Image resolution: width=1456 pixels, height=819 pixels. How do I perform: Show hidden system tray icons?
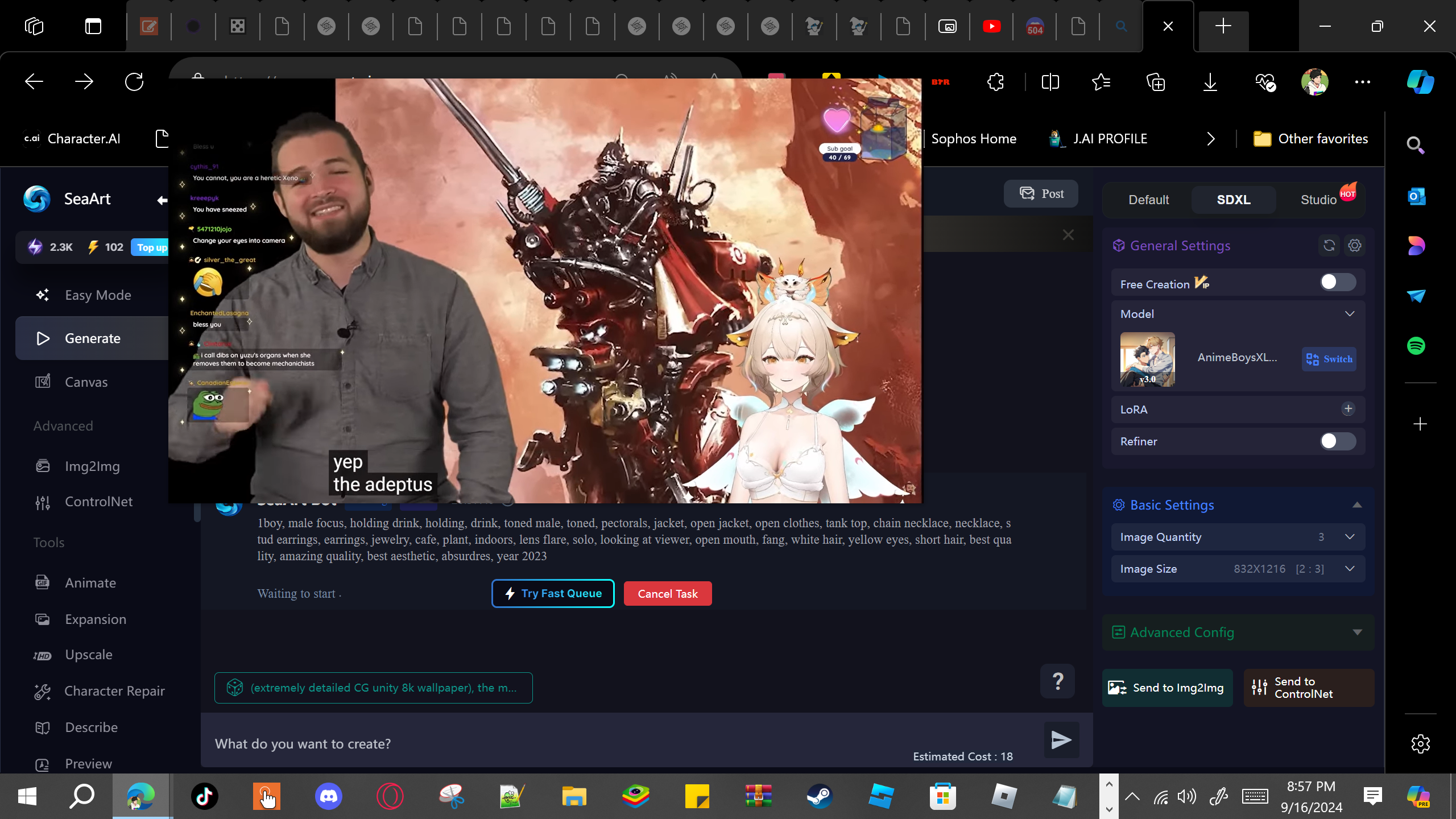click(x=1132, y=796)
